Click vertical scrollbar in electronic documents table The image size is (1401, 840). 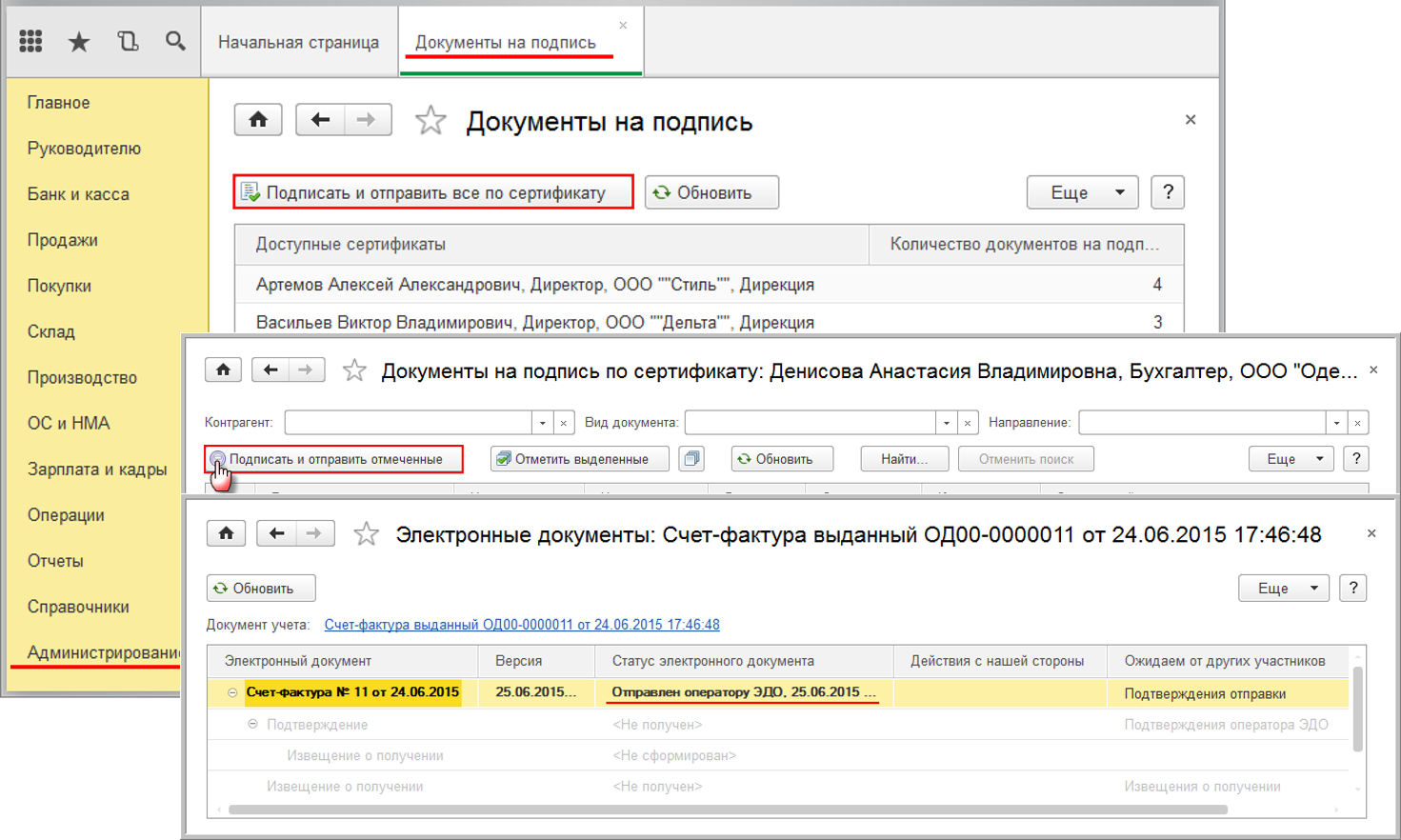pos(1357,709)
